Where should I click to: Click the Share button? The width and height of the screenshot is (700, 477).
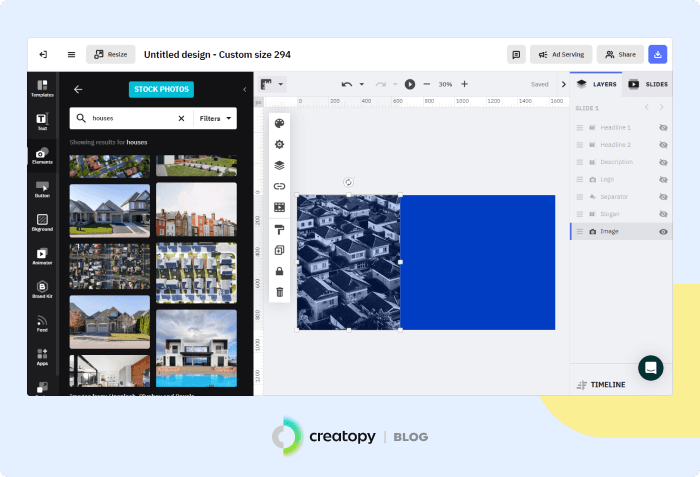click(620, 55)
